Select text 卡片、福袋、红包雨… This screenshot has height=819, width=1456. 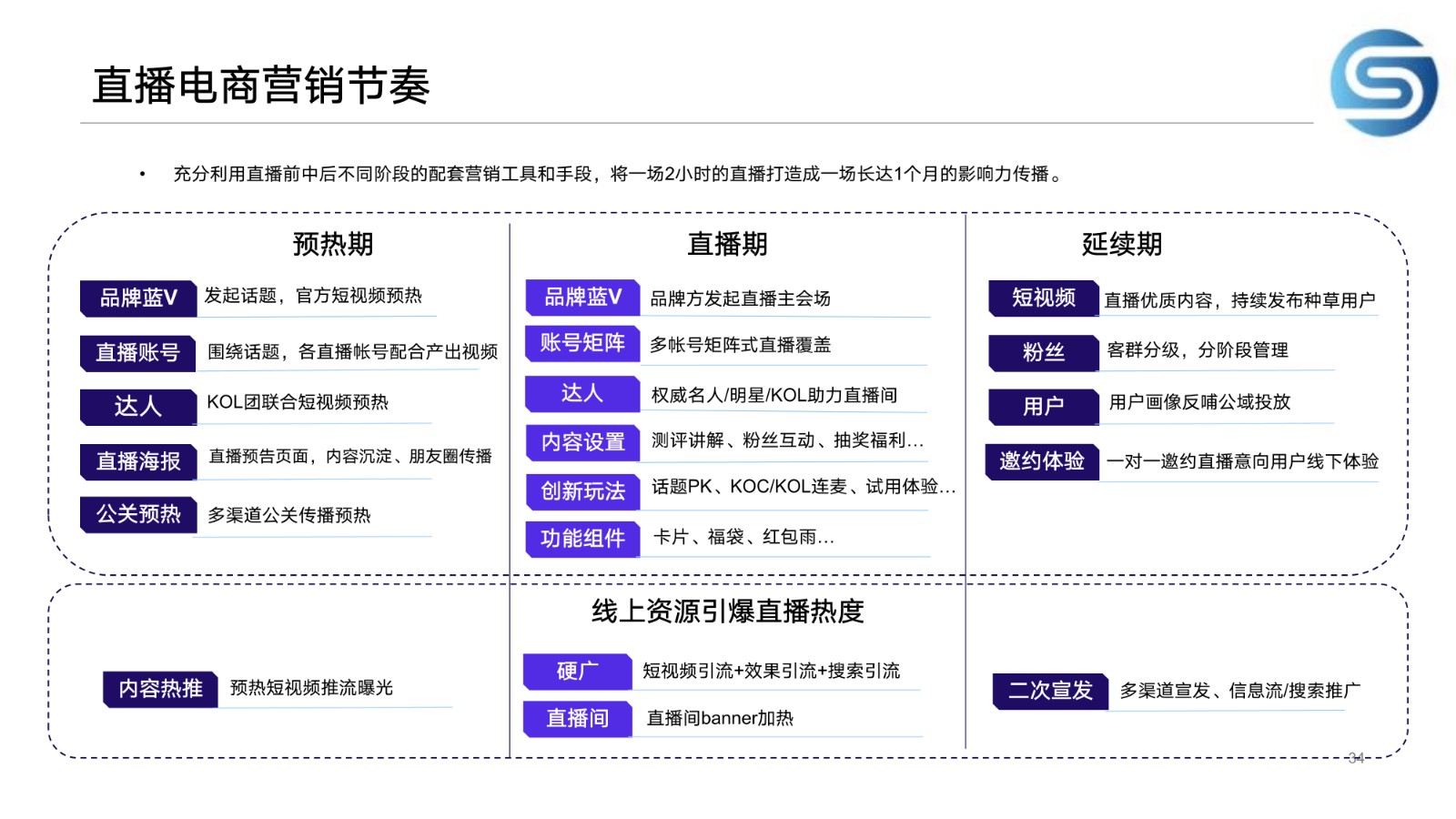click(743, 537)
